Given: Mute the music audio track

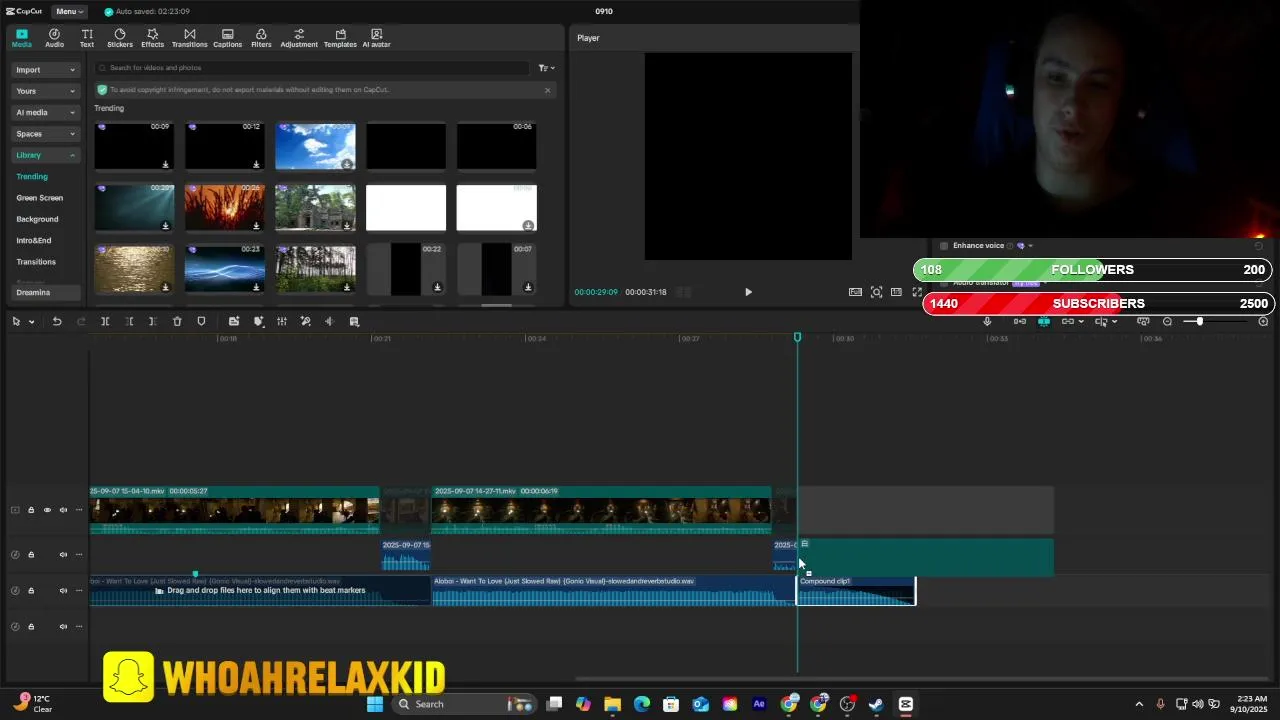Looking at the screenshot, I should tap(63, 590).
